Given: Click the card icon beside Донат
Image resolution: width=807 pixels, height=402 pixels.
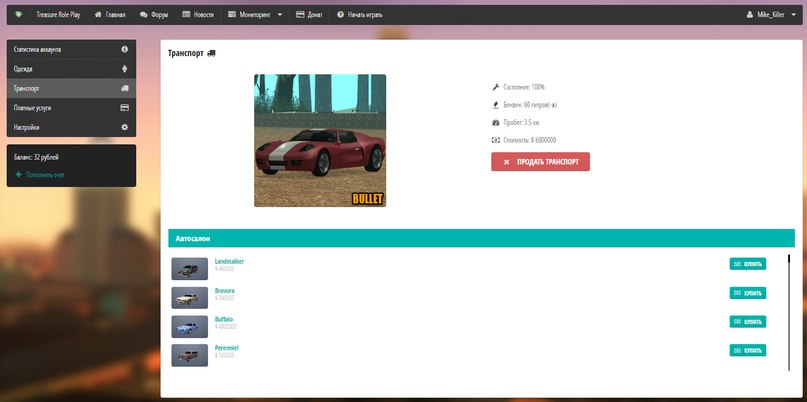Looking at the screenshot, I should (300, 15).
